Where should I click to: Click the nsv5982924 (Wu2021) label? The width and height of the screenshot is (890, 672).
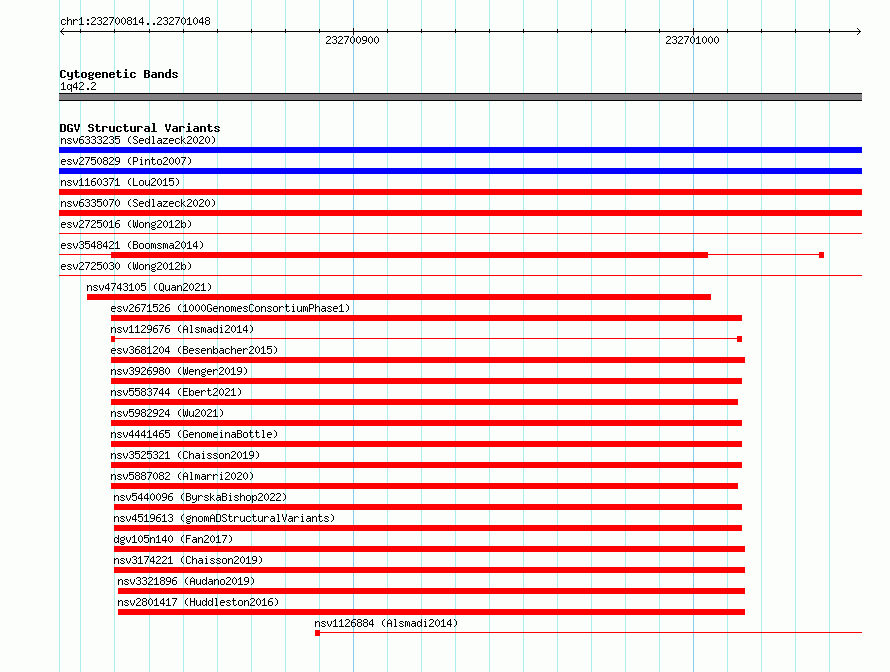tap(167, 413)
